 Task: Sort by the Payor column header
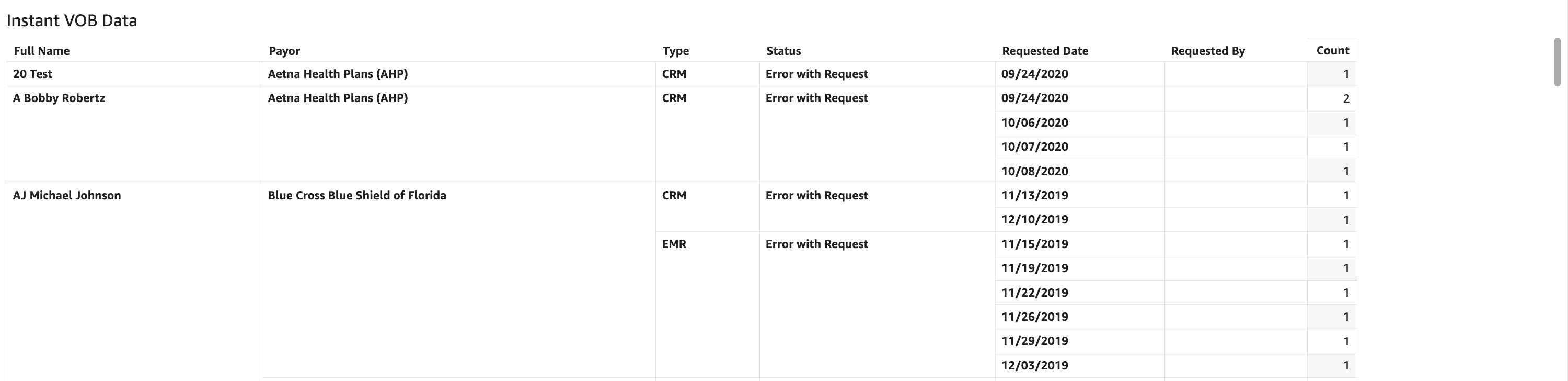pyautogui.click(x=284, y=51)
